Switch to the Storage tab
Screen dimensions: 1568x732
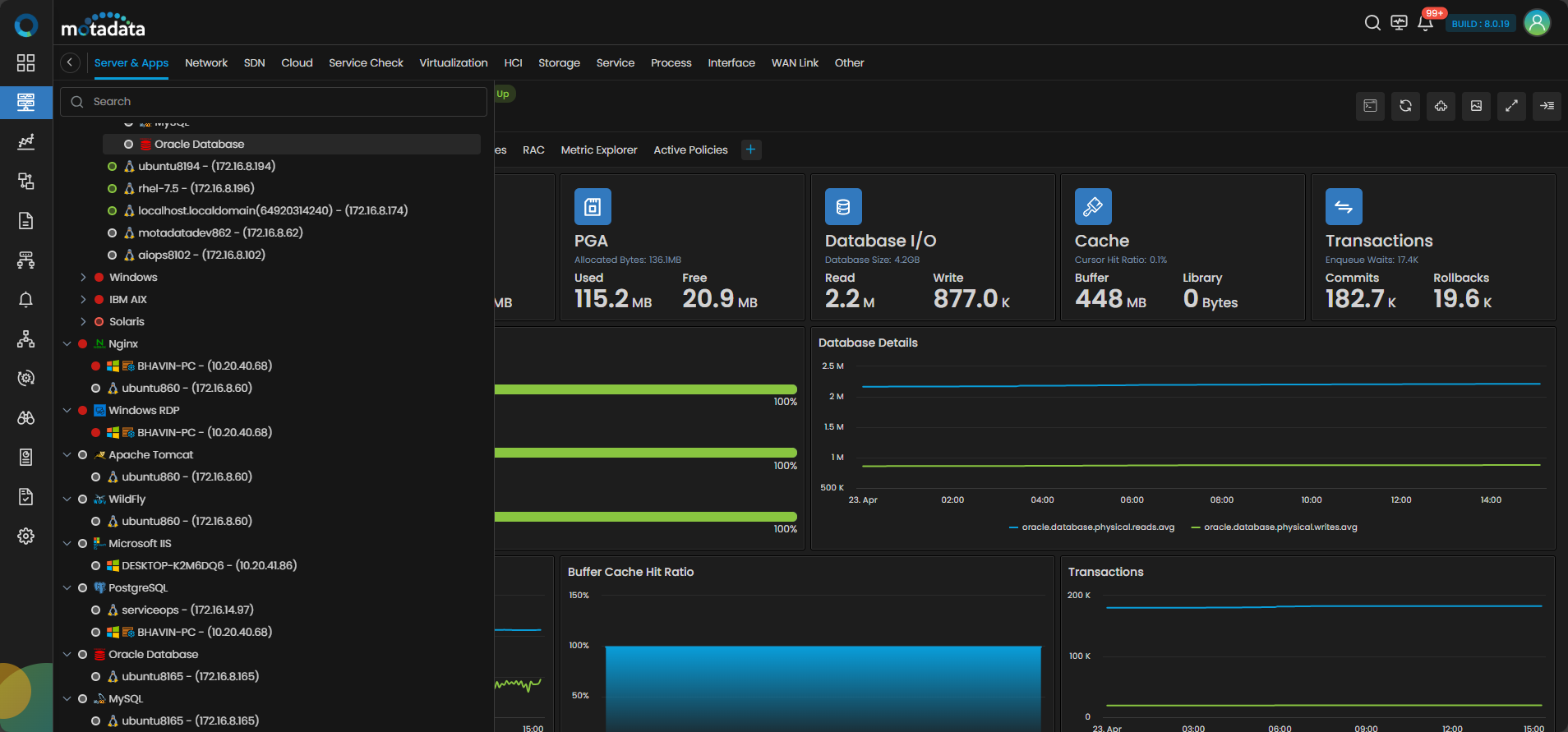[x=559, y=62]
